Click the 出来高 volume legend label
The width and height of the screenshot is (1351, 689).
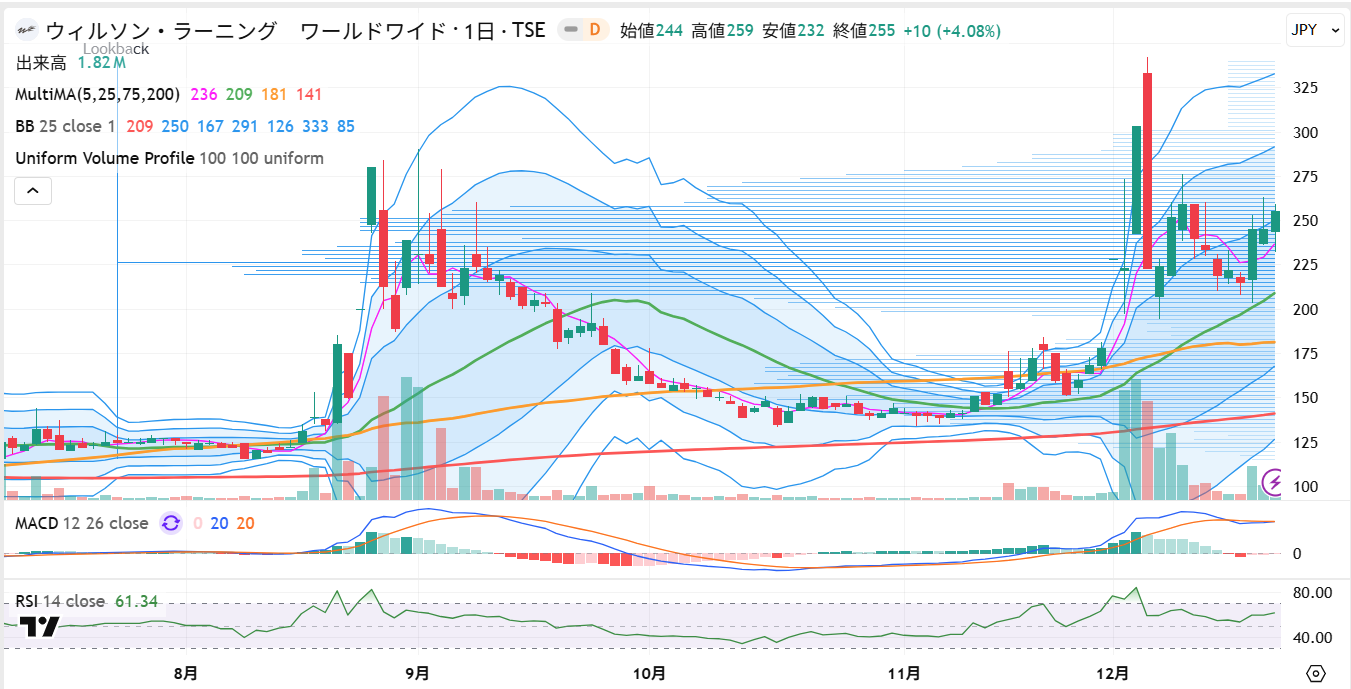[41, 63]
